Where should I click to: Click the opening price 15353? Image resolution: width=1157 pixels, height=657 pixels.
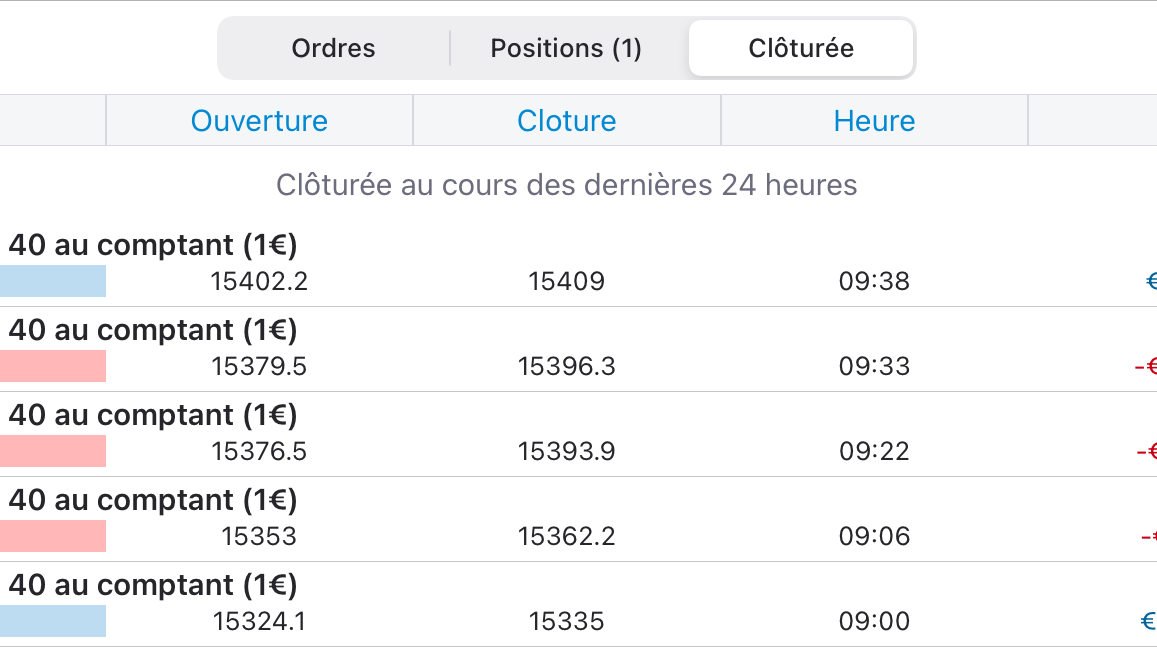coord(259,537)
